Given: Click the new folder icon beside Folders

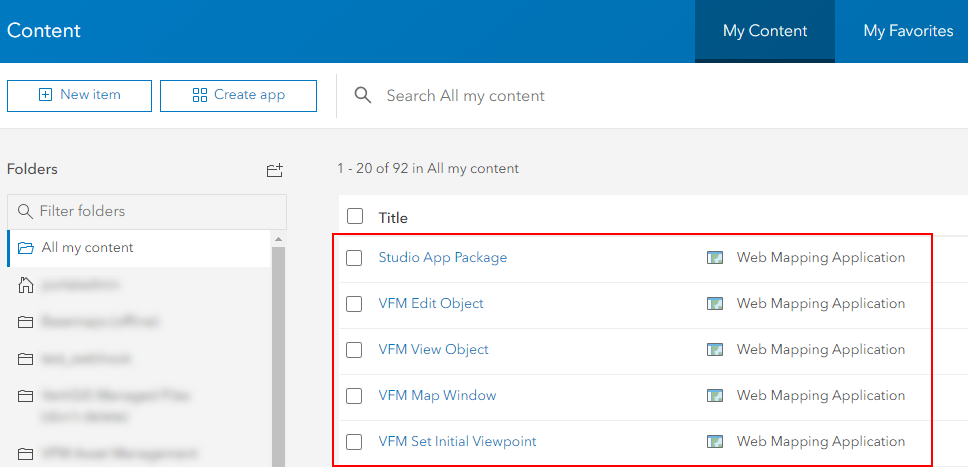Looking at the screenshot, I should (275, 170).
